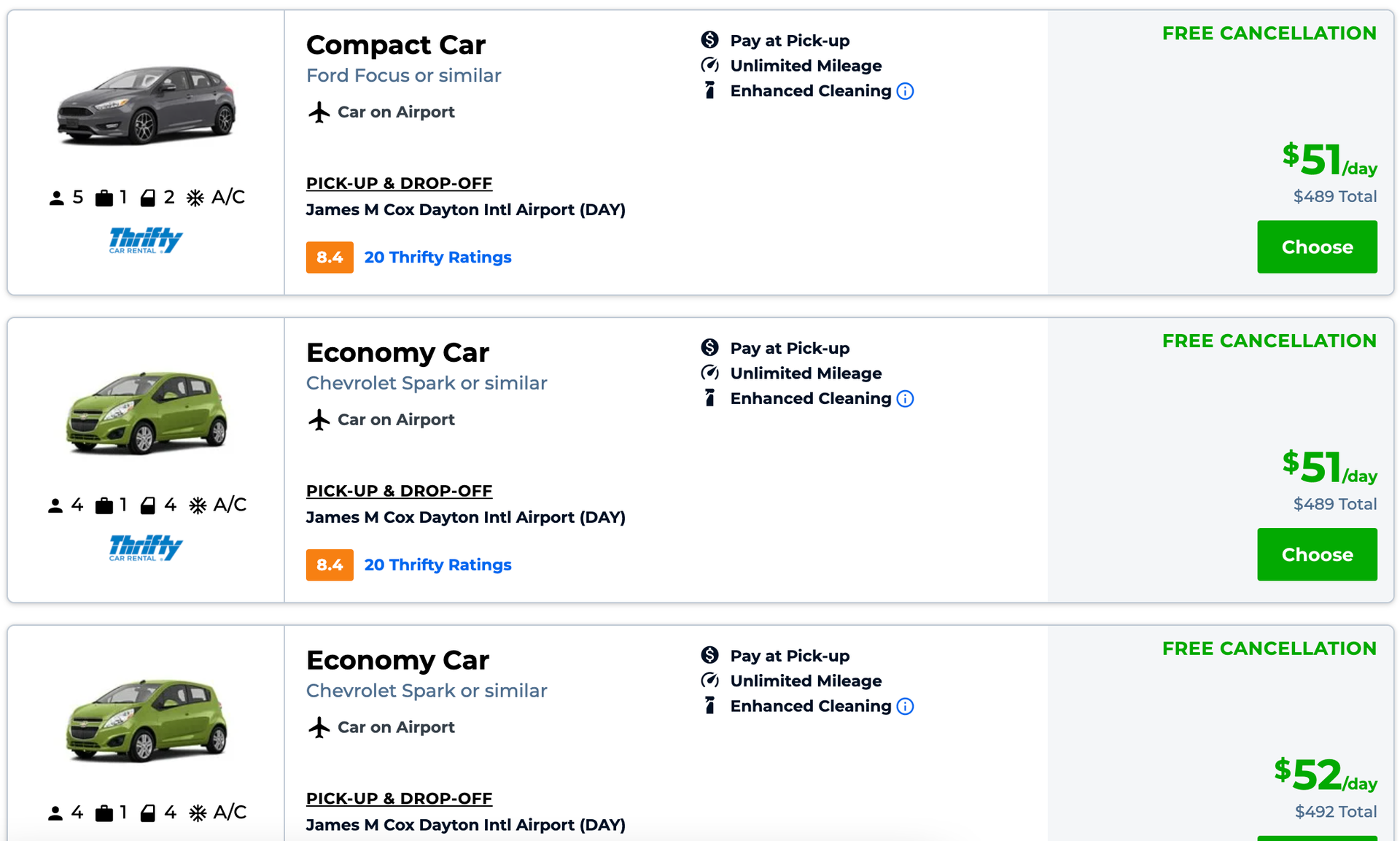The width and height of the screenshot is (1400, 841).
Task: Choose the Compact Car Ford Focus
Action: point(1316,247)
